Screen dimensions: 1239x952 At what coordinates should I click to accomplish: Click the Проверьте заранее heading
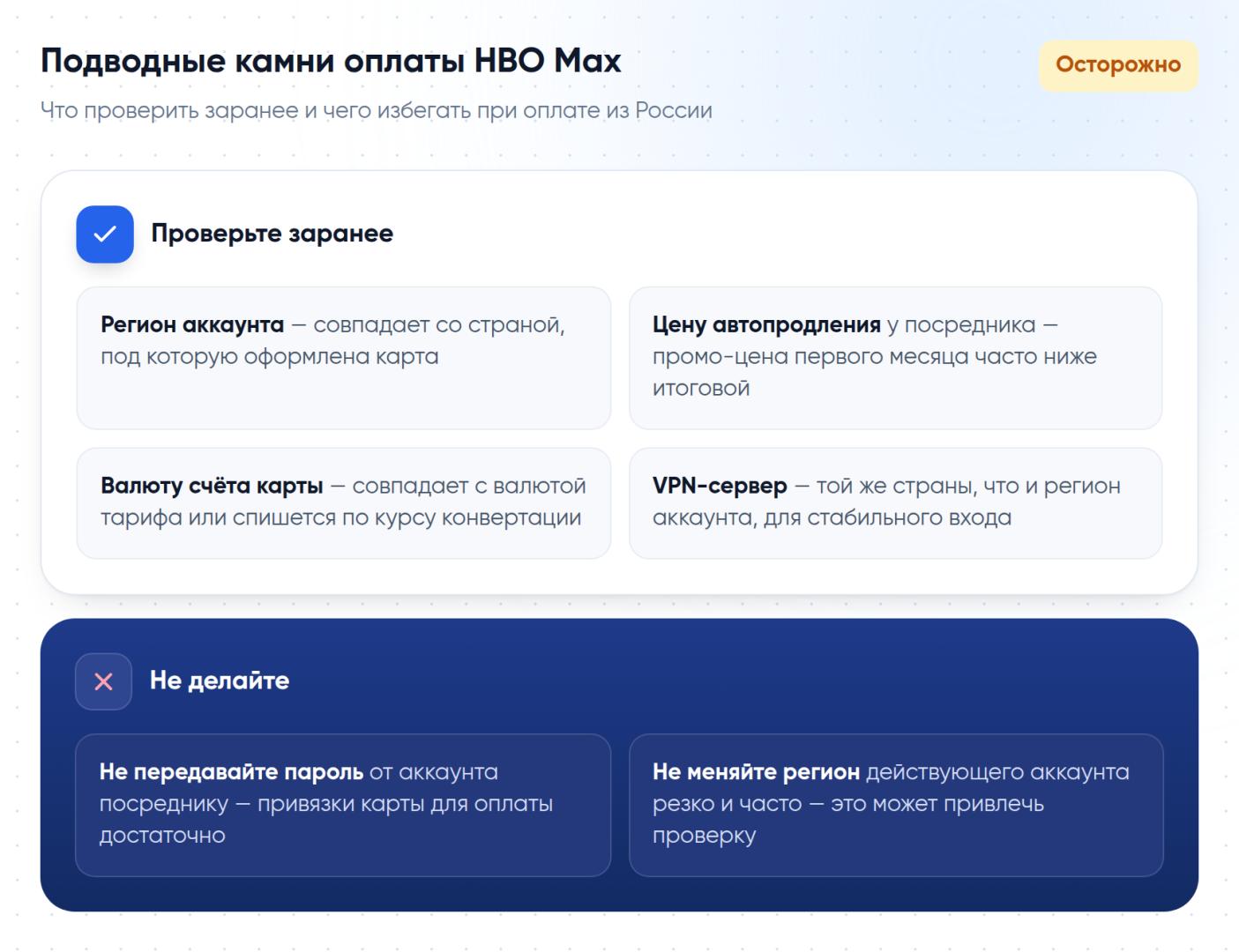coord(272,234)
